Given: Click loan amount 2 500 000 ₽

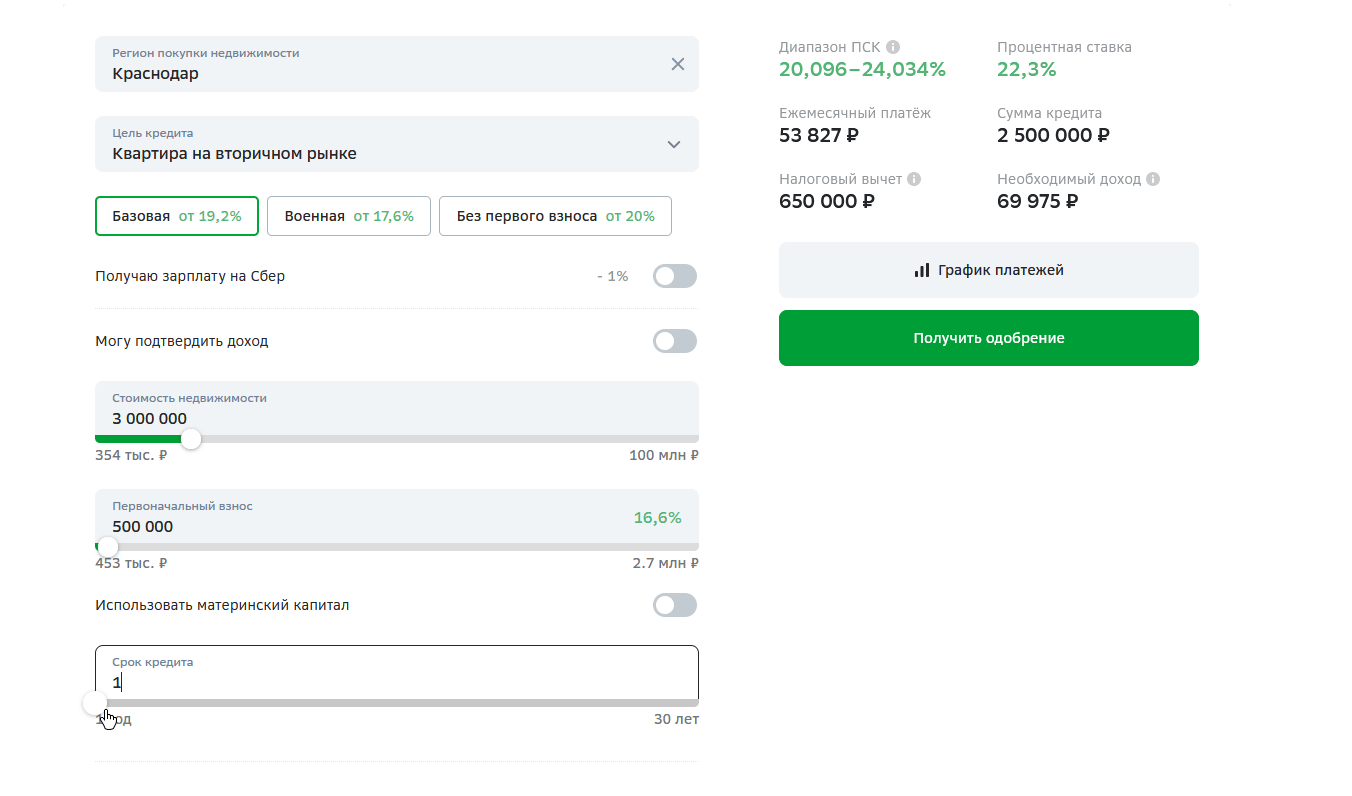Looking at the screenshot, I should tap(1053, 135).
